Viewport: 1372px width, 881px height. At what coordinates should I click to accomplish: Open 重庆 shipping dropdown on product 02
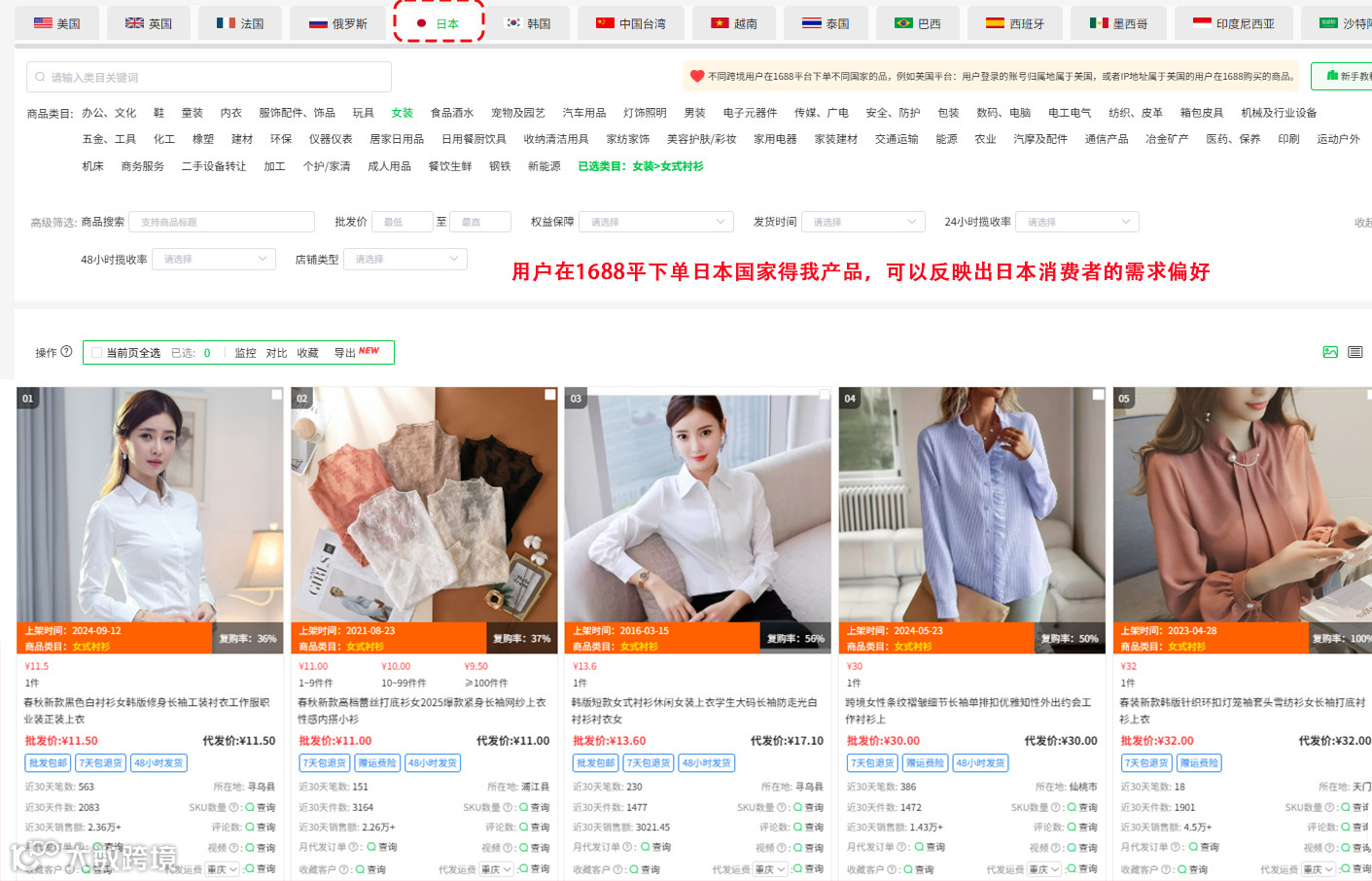point(496,869)
